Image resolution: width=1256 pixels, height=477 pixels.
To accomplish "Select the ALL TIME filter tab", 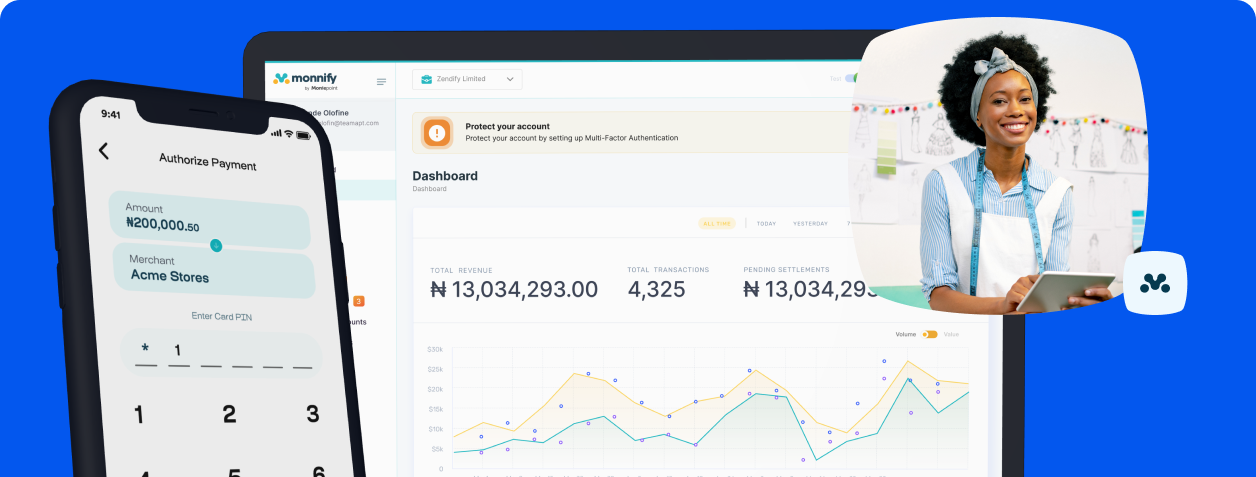I will (716, 223).
